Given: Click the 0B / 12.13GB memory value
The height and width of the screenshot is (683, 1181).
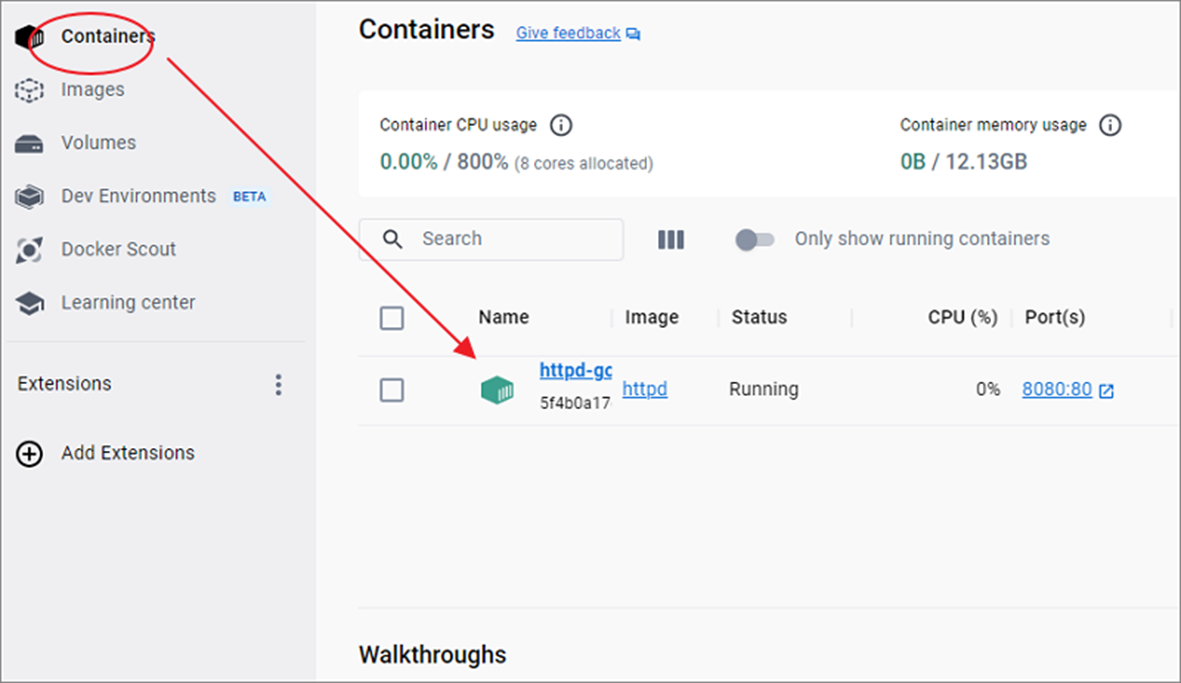Looking at the screenshot, I should tap(963, 162).
